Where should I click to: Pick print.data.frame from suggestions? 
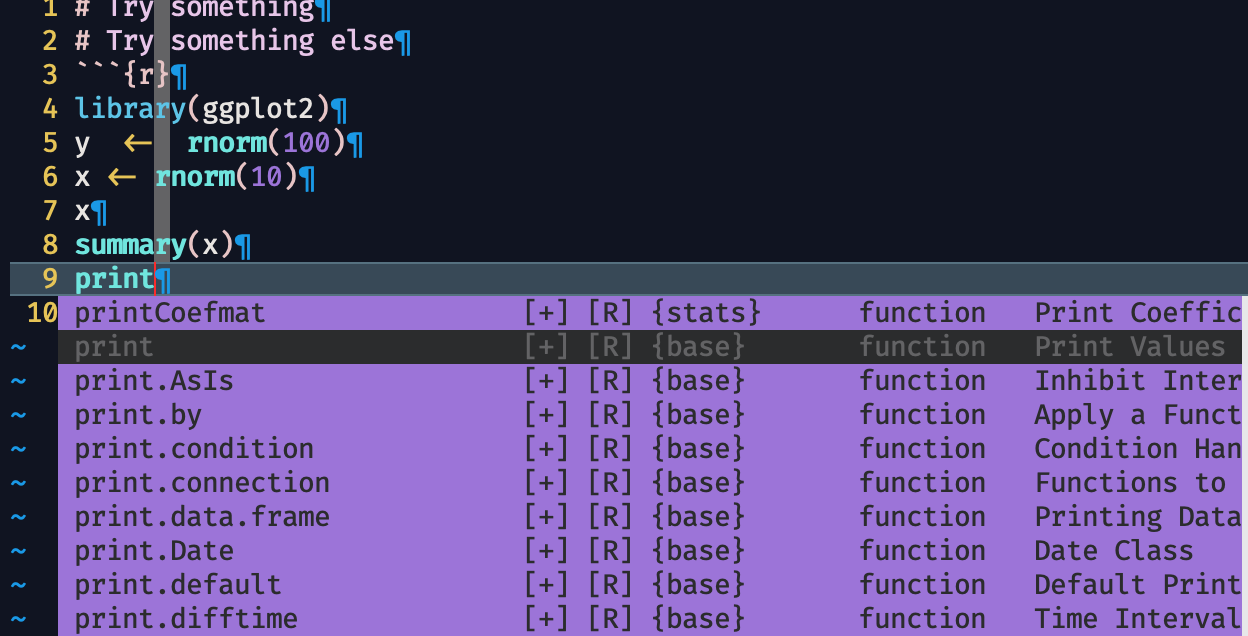click(x=650, y=517)
